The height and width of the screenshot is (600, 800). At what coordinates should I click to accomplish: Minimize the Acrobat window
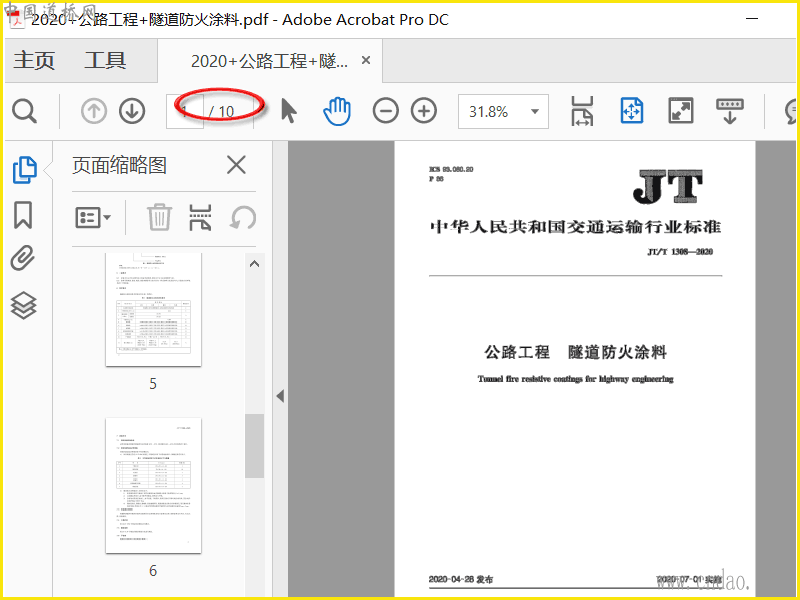tap(752, 19)
